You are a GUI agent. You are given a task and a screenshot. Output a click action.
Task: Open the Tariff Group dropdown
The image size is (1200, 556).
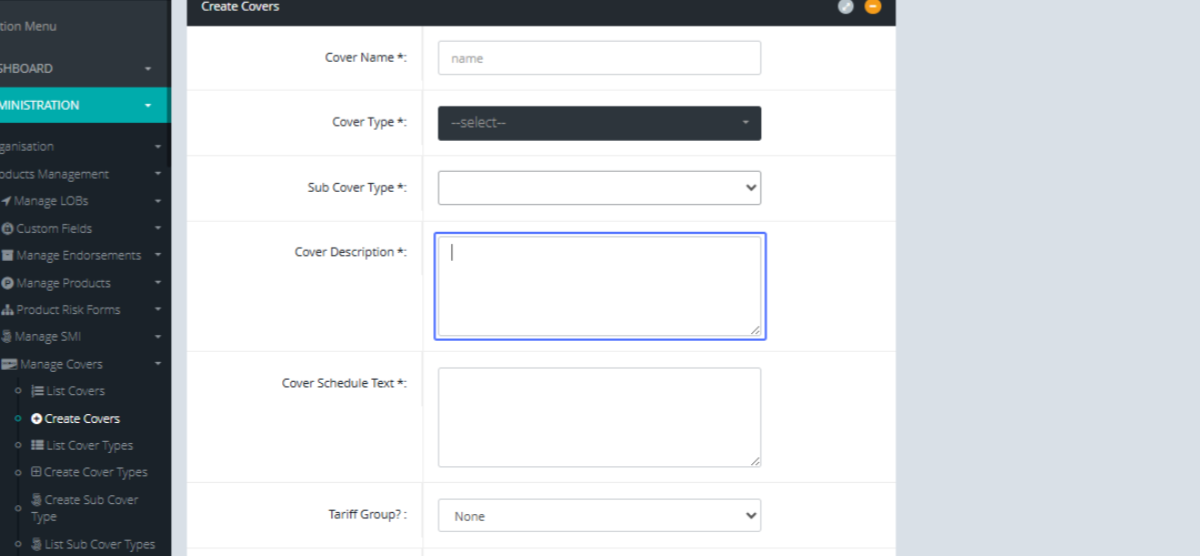599,516
